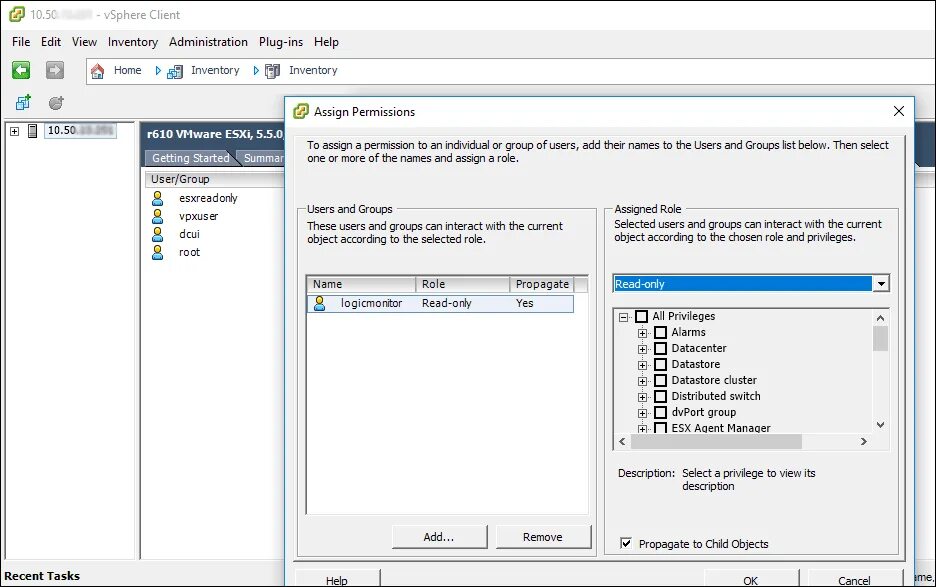Image resolution: width=936 pixels, height=587 pixels.
Task: Click the grey resource pool toolbar icon
Action: [56, 103]
